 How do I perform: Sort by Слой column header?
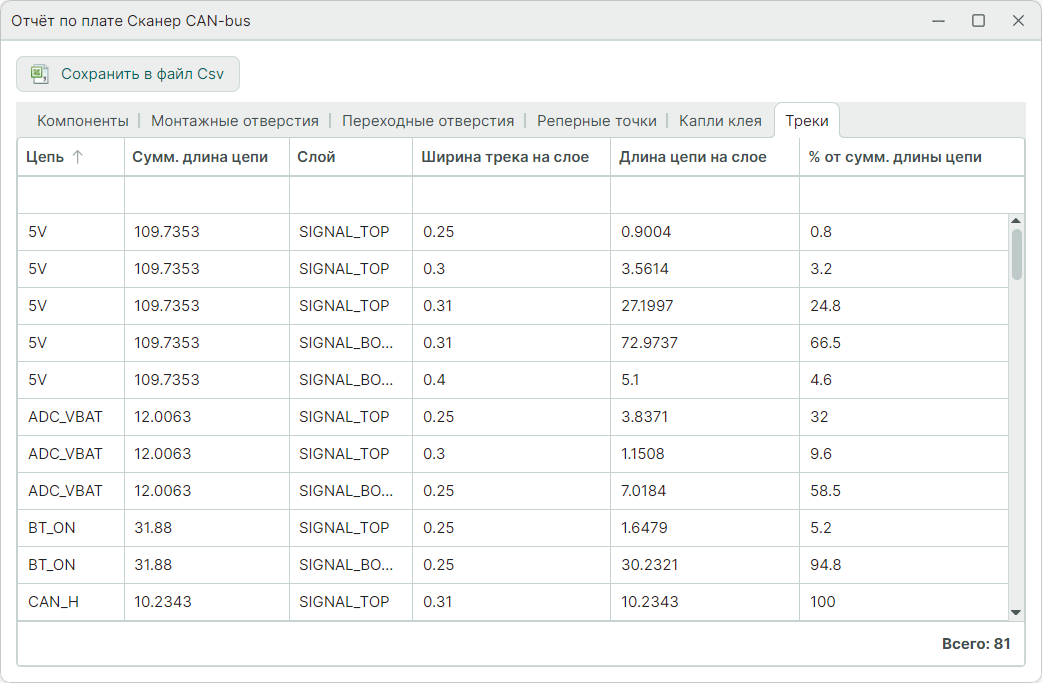[317, 157]
